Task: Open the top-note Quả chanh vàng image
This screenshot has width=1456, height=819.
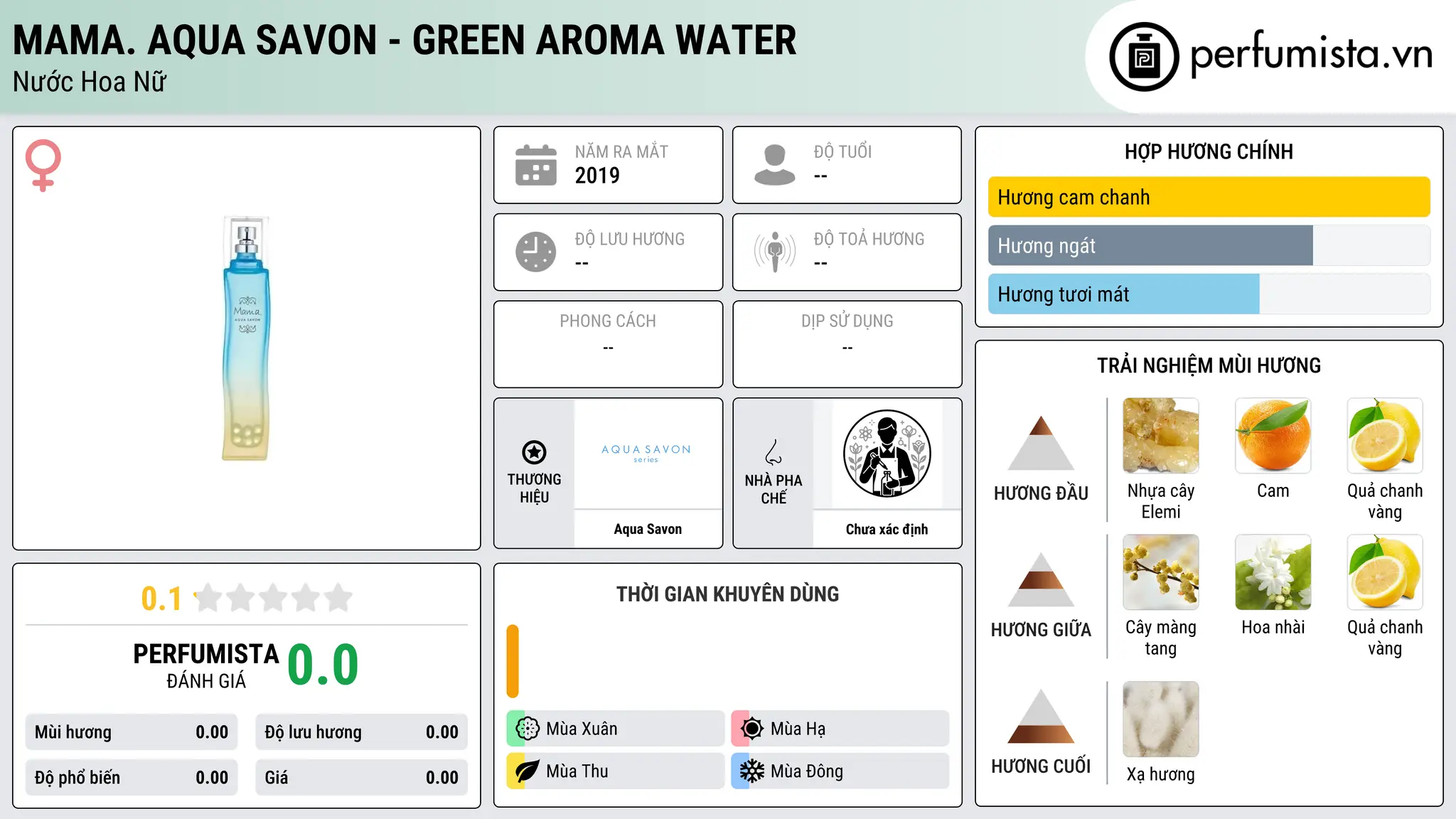Action: 1385,436
